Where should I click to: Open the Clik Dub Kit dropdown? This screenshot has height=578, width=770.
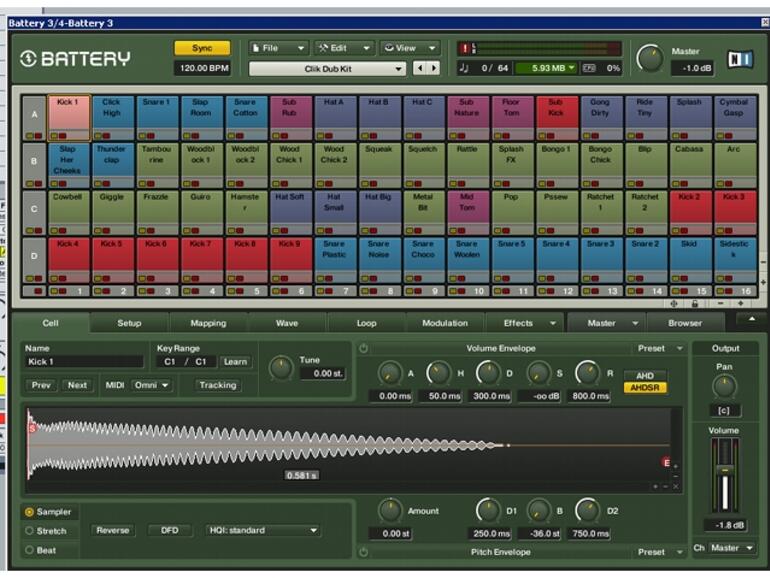click(327, 68)
